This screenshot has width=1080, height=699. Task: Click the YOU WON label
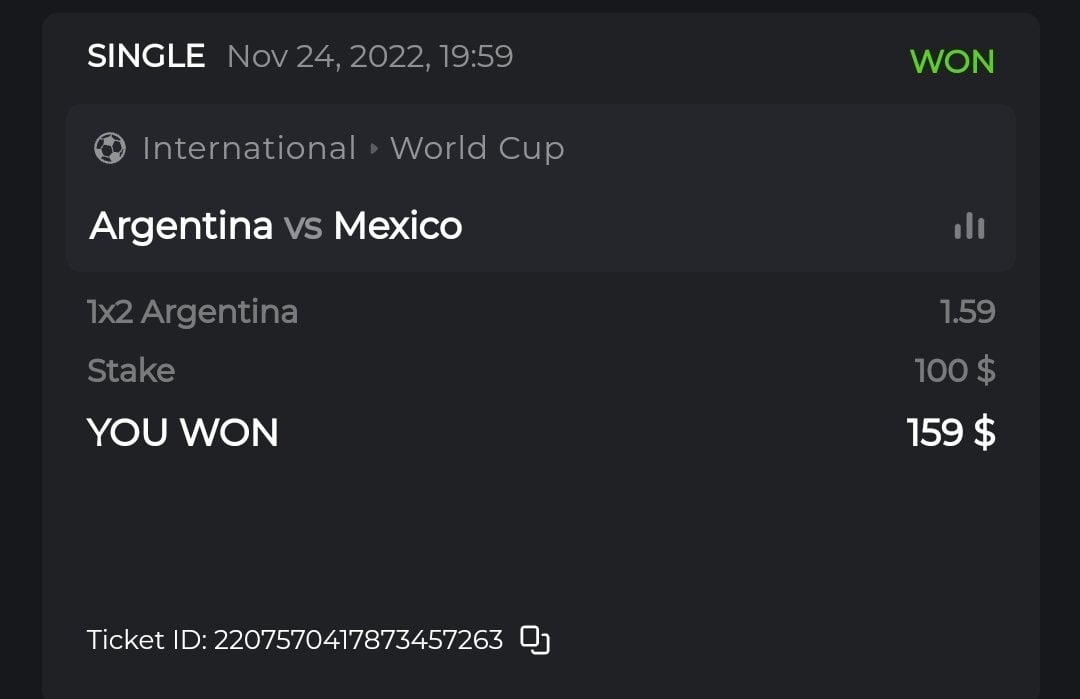(x=183, y=433)
